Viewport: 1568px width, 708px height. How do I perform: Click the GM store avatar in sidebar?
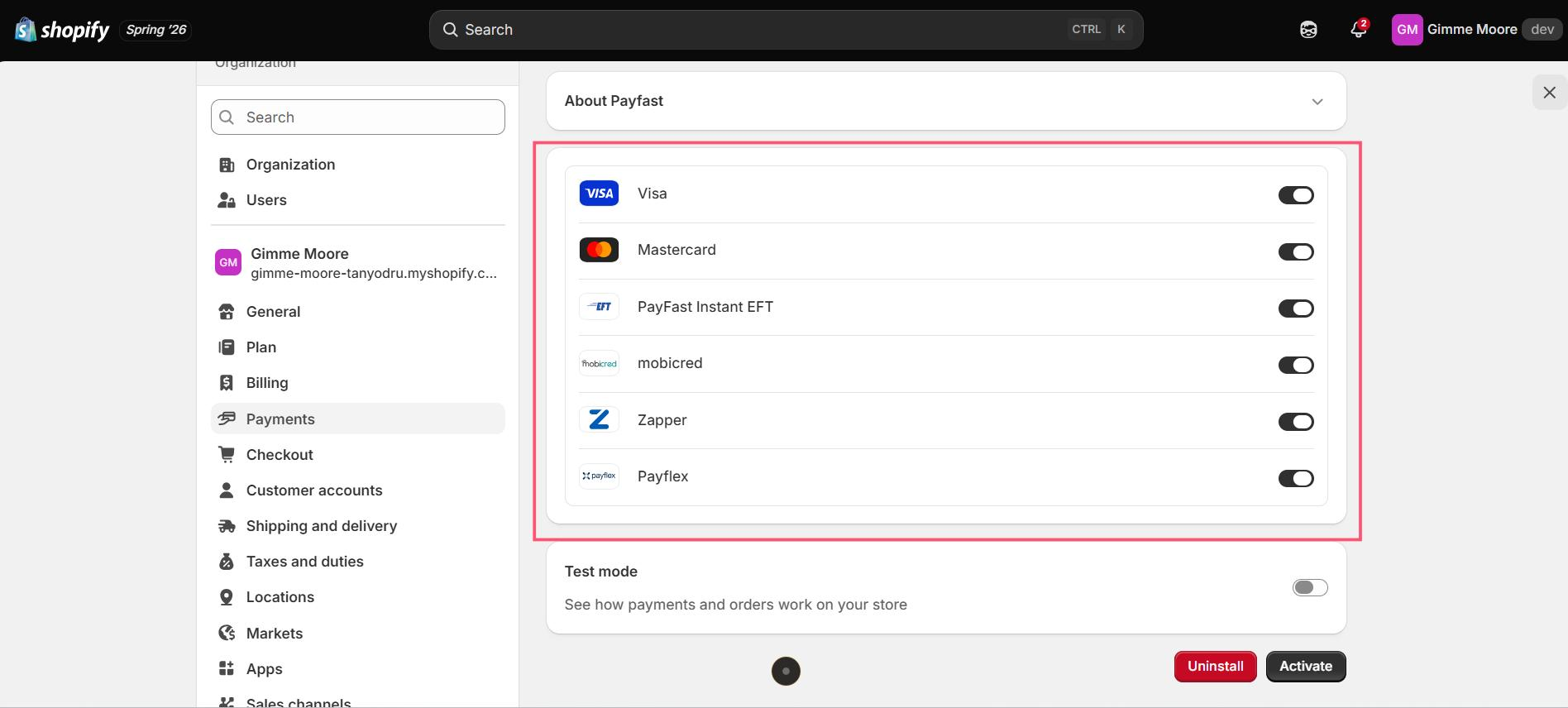228,262
